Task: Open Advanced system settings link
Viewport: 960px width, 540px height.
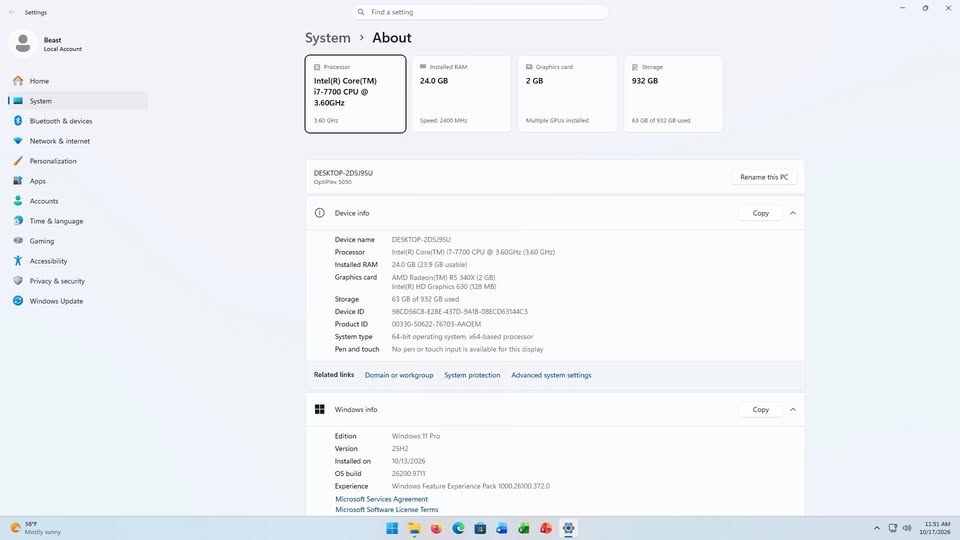Action: [x=551, y=375]
